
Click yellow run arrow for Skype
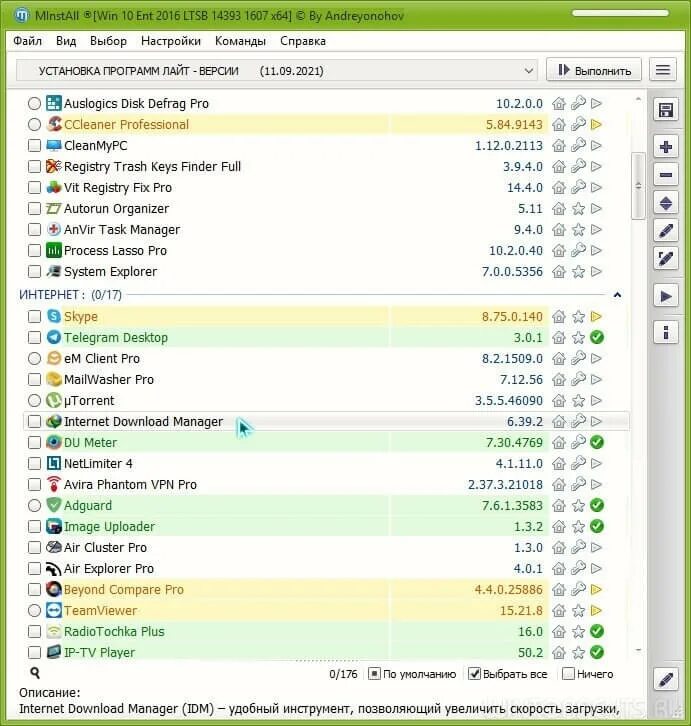tap(597, 316)
